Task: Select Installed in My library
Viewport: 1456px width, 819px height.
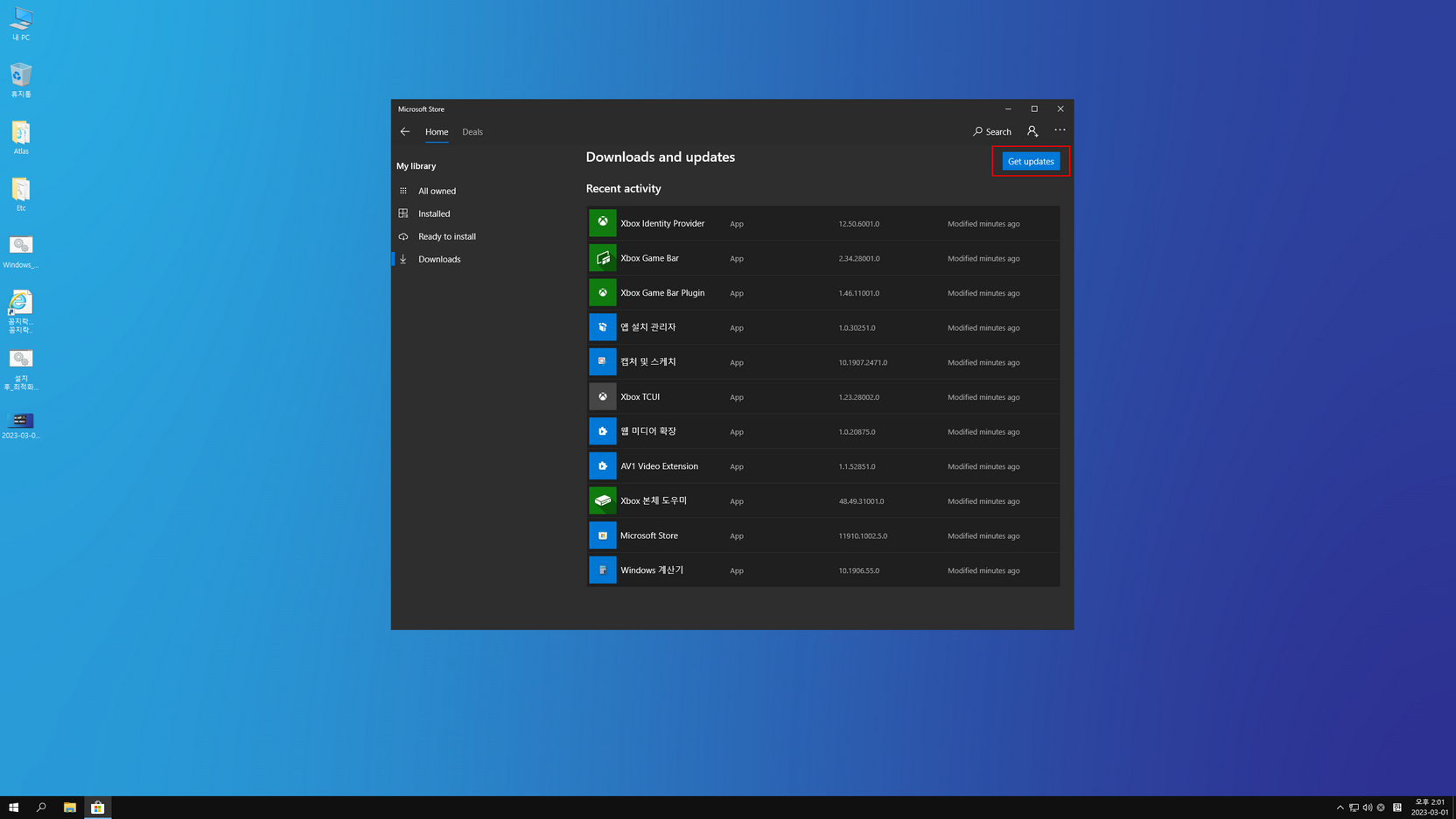Action: coord(434,213)
